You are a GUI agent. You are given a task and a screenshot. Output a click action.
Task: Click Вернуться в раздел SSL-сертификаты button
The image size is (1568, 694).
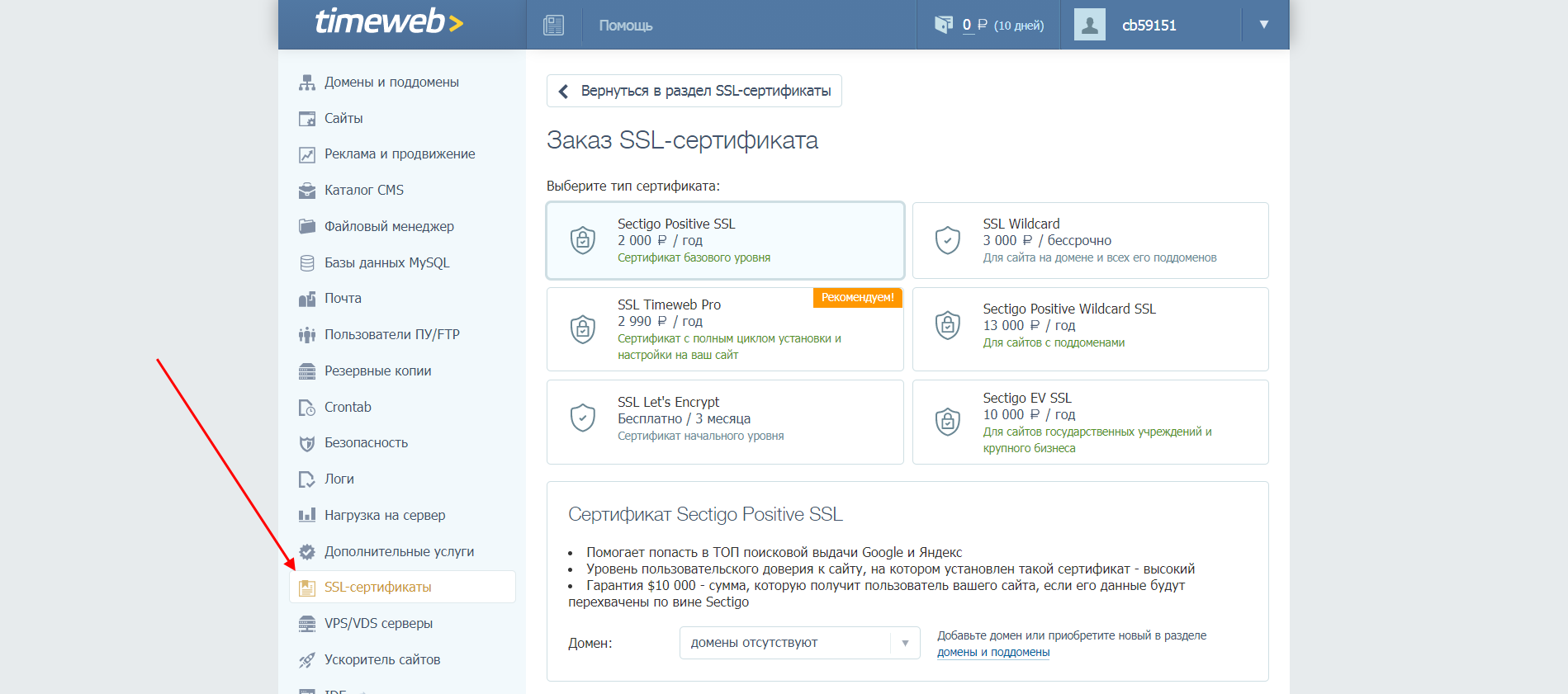pos(694,91)
